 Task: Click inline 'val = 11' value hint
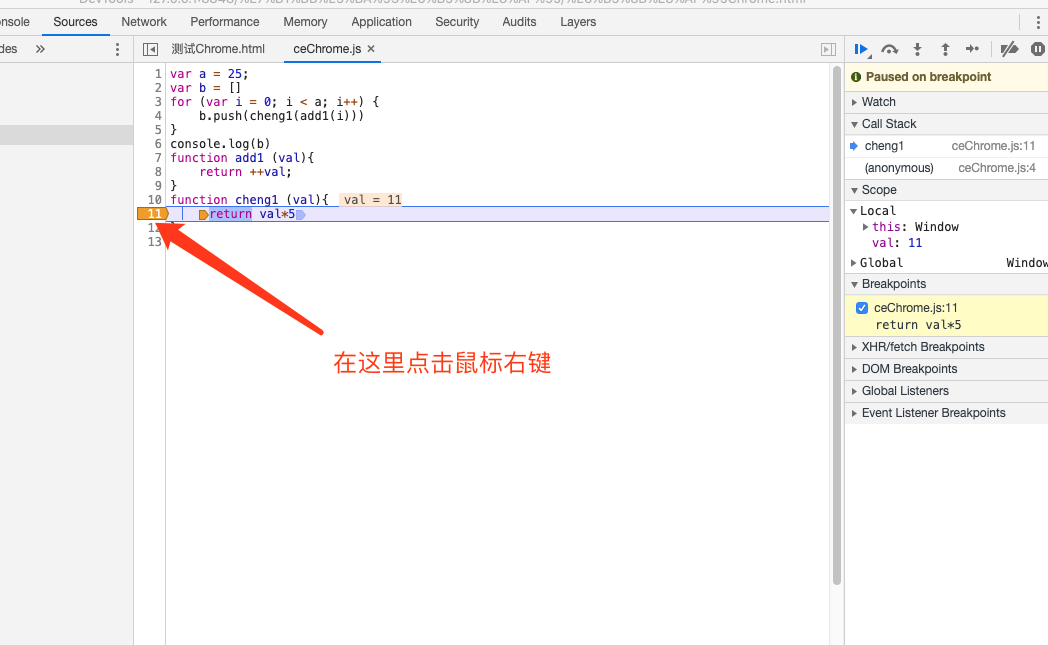(x=372, y=200)
